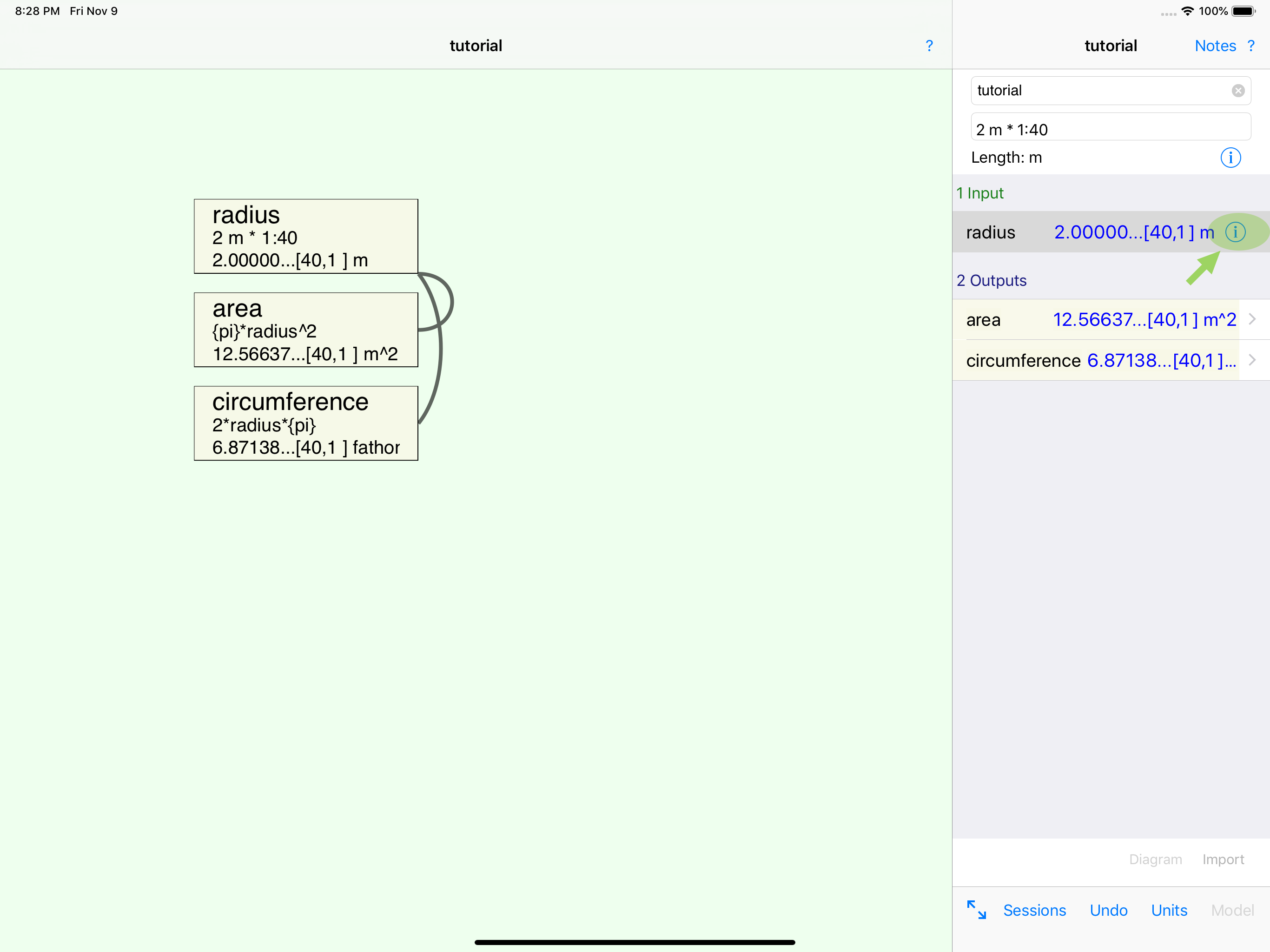Image resolution: width=1270 pixels, height=952 pixels.
Task: Tap the Length unit info icon
Action: [x=1230, y=157]
